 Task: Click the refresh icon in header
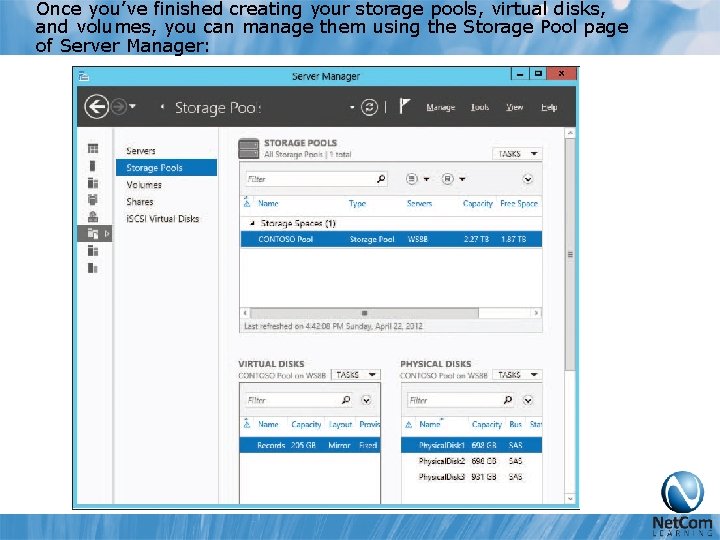(369, 107)
